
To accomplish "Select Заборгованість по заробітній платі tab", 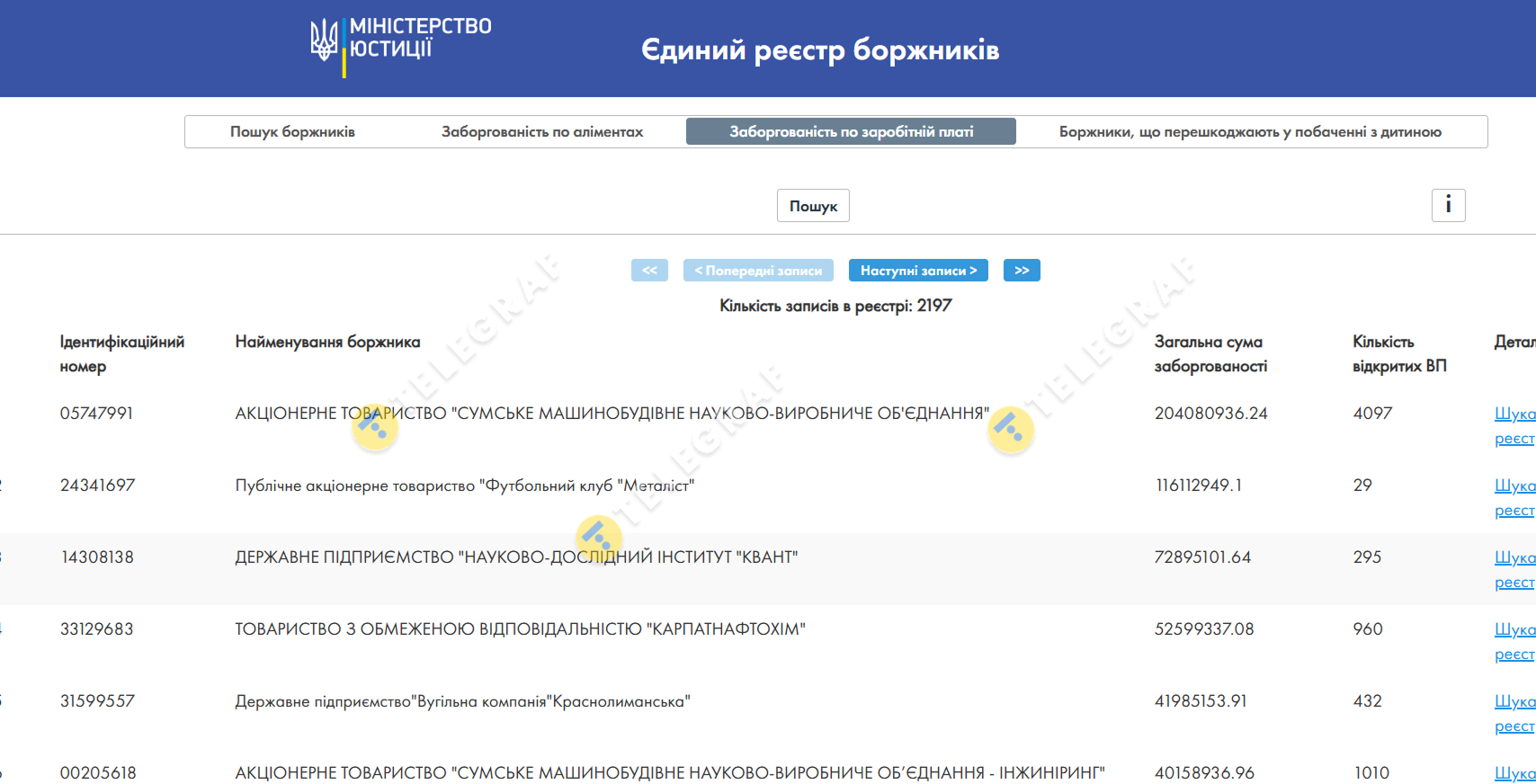I will [x=851, y=131].
